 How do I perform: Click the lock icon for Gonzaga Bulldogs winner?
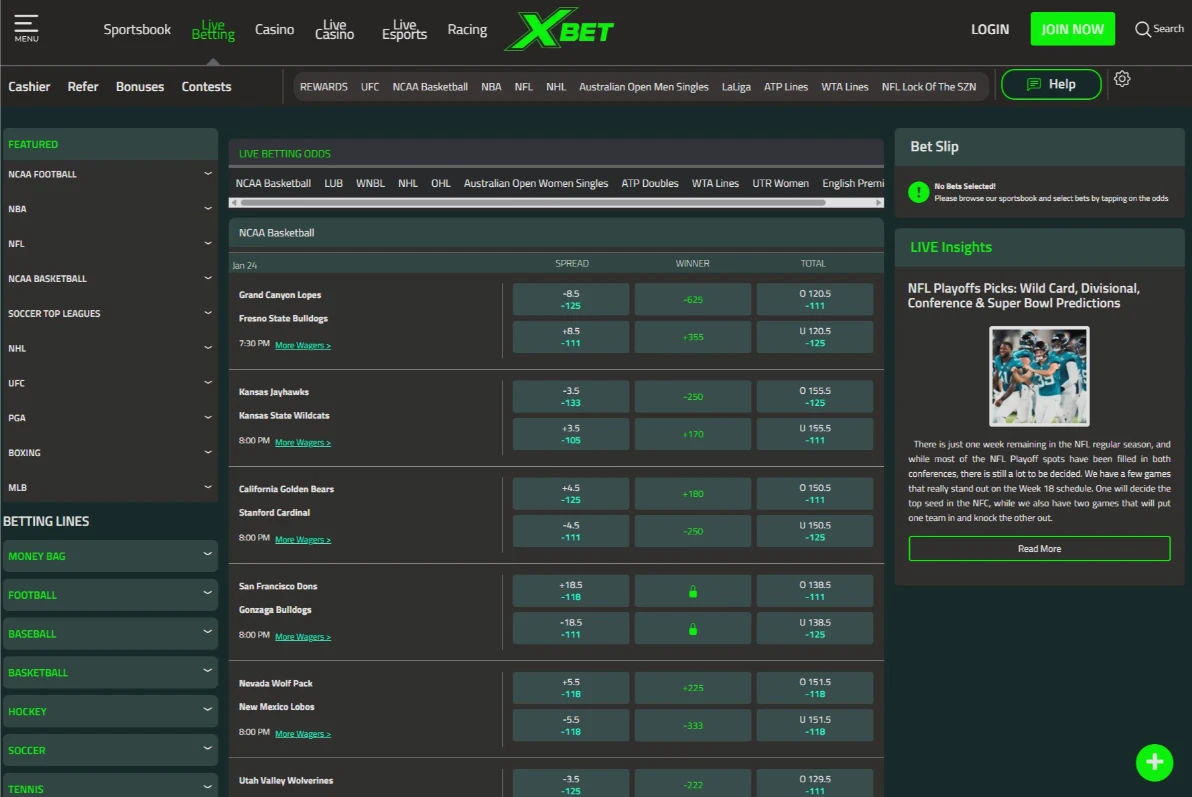tap(692, 629)
